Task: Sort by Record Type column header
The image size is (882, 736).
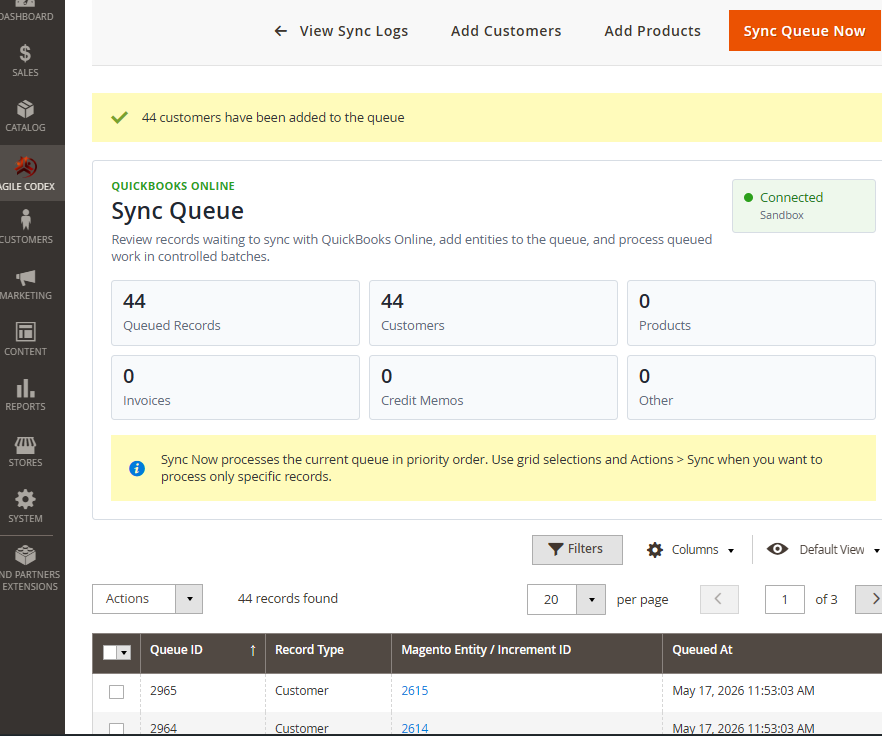Action: pyautogui.click(x=328, y=653)
